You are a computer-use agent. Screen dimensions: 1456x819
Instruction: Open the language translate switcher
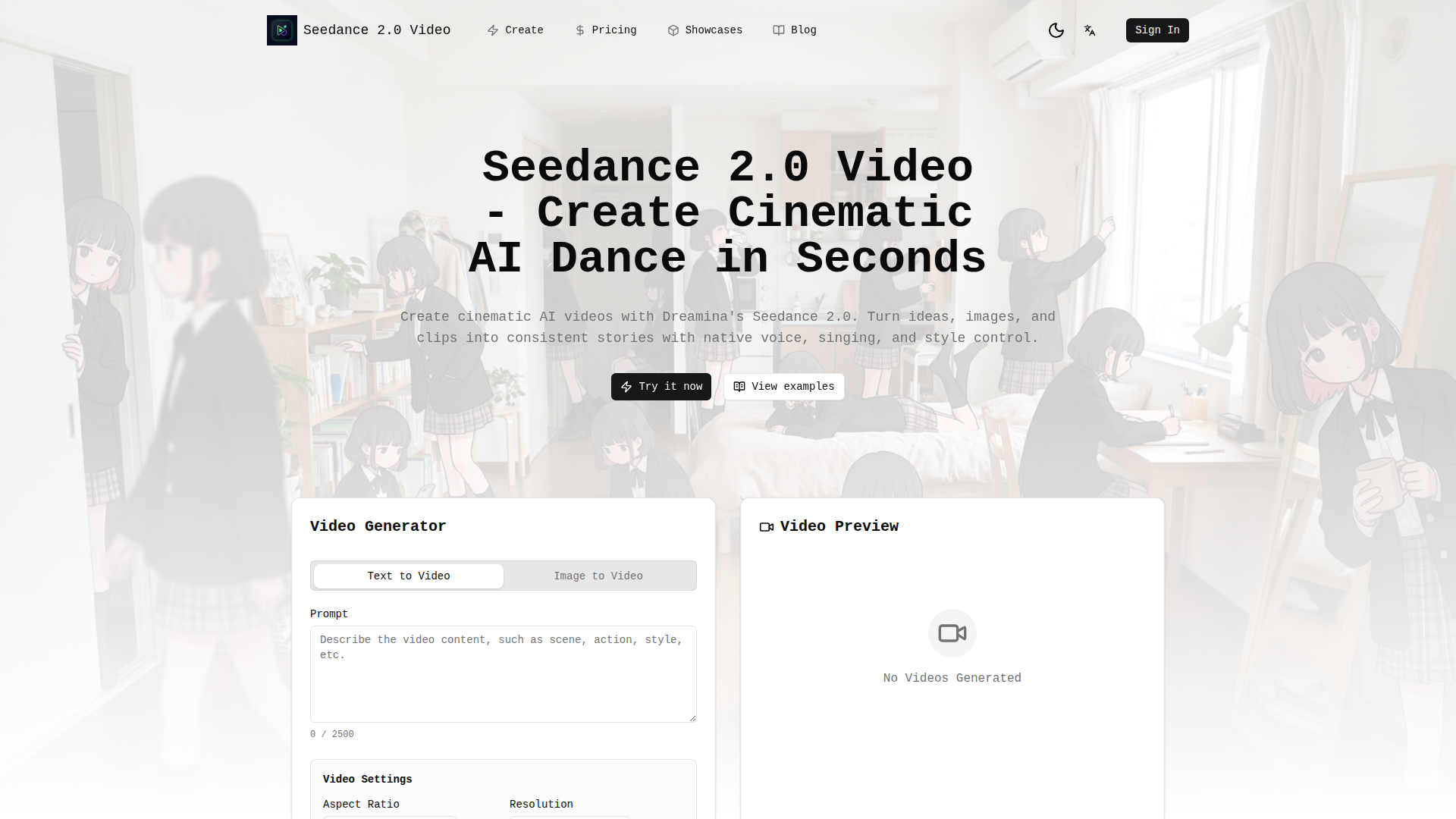(x=1090, y=30)
